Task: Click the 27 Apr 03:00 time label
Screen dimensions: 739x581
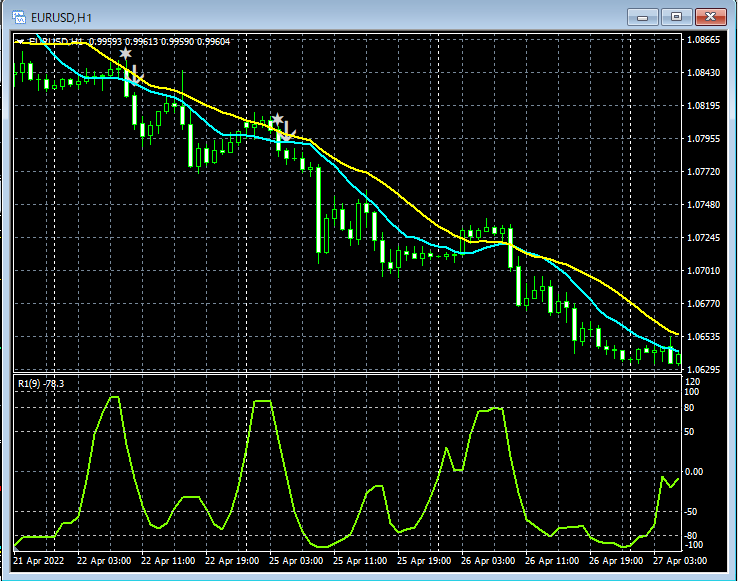Action: click(680, 561)
